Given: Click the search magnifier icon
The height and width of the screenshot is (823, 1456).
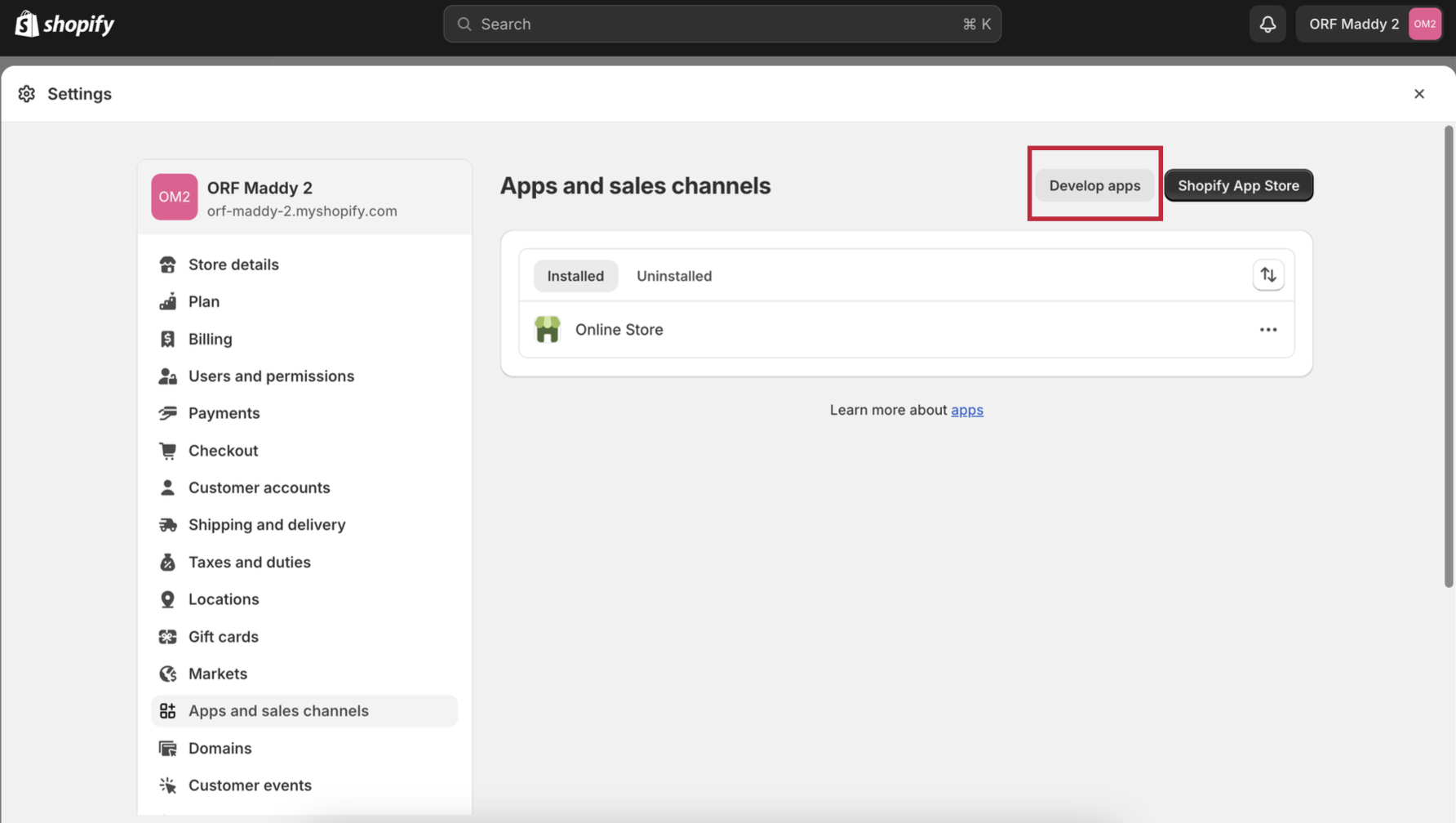Looking at the screenshot, I should click(x=464, y=24).
